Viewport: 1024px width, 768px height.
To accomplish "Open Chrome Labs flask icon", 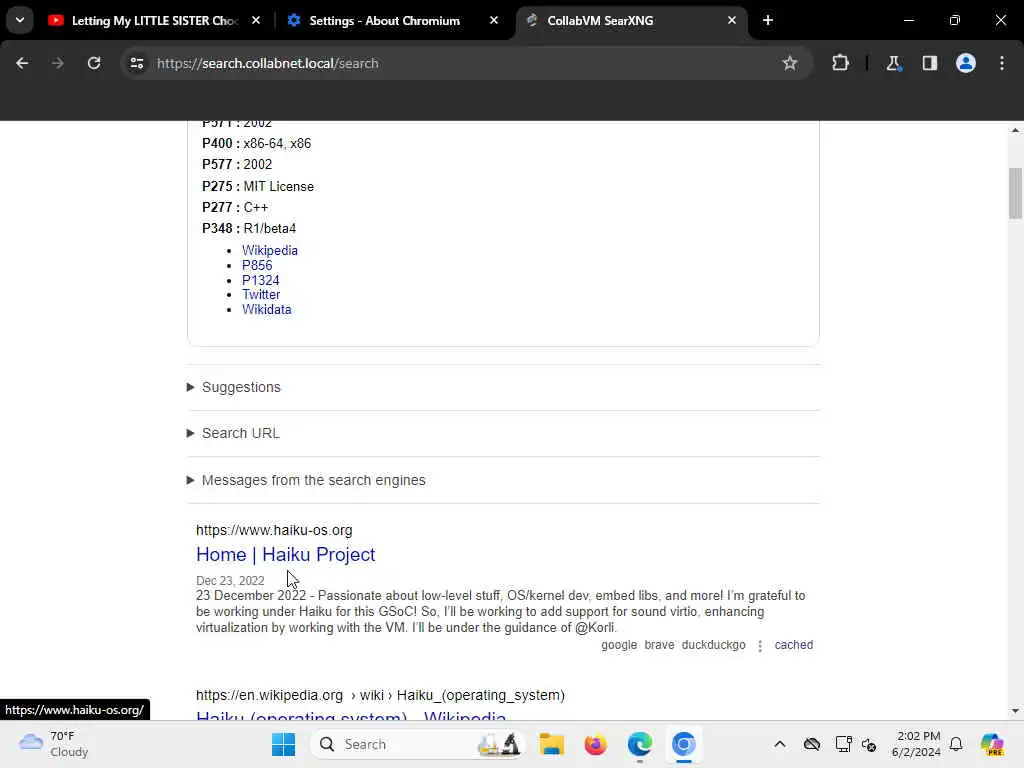I will click(x=893, y=63).
